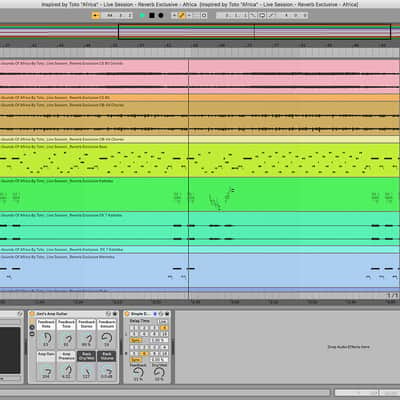Click the arrangement position field

coord(117,15)
